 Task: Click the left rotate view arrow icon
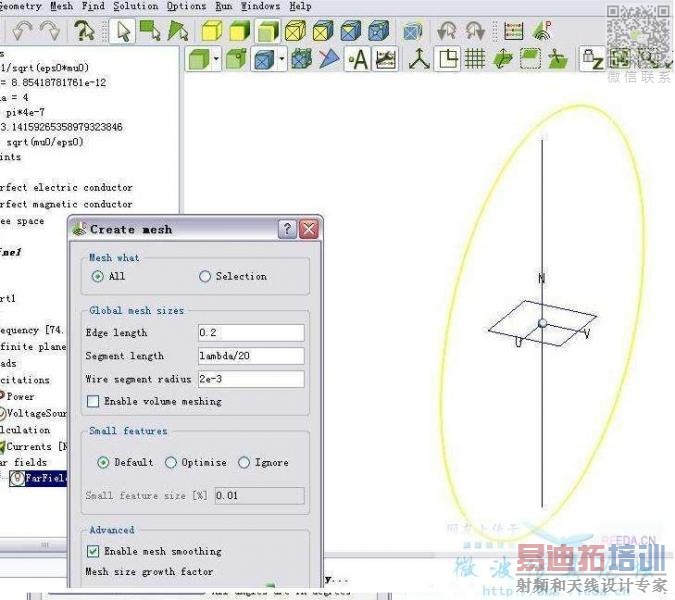(447, 31)
